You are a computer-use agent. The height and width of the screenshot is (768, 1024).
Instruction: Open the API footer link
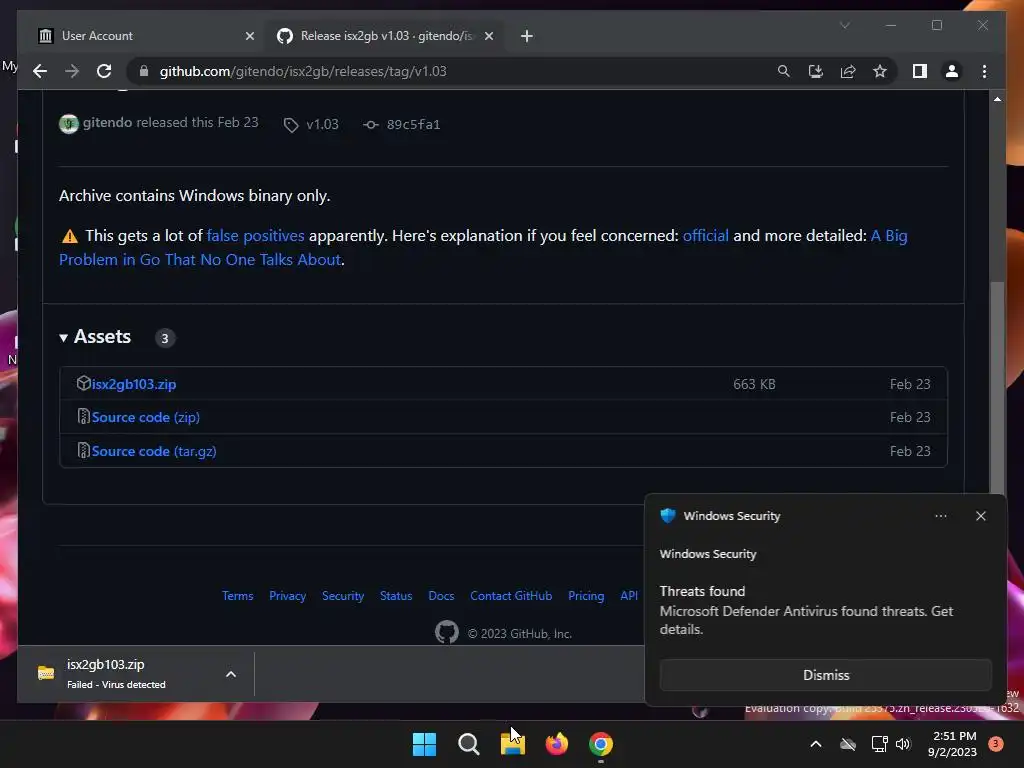(629, 596)
